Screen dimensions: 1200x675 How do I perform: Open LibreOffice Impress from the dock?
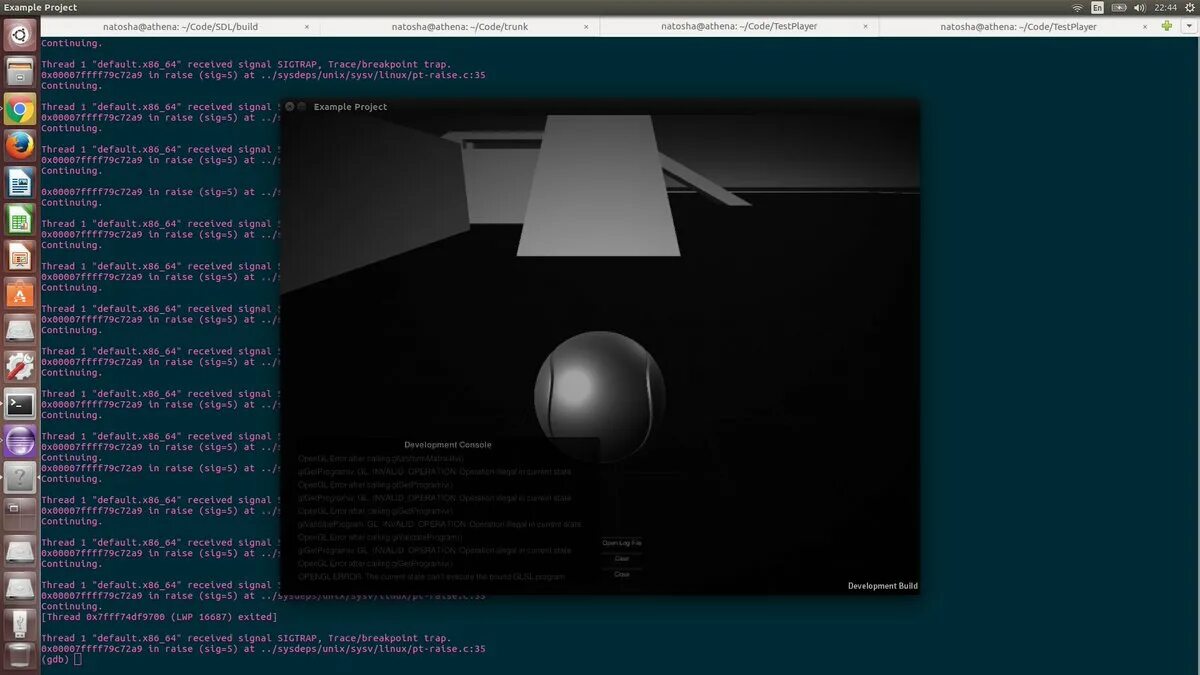[20, 257]
